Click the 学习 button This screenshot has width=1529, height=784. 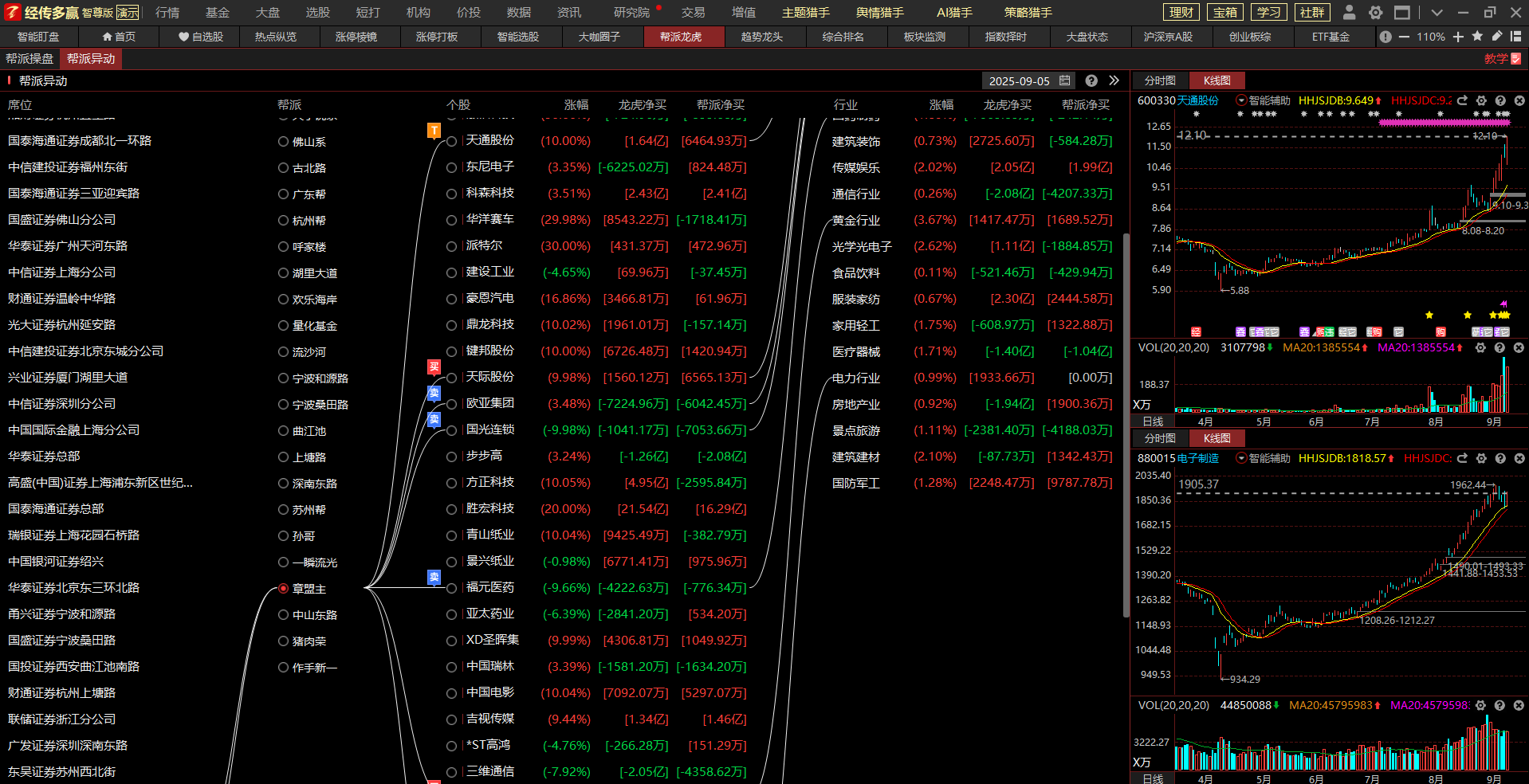coord(1269,12)
